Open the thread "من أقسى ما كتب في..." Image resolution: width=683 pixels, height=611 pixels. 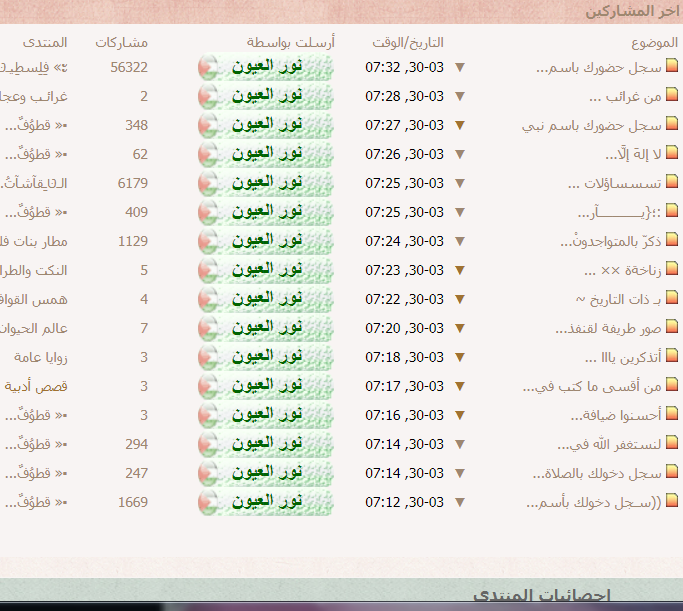[x=593, y=387]
